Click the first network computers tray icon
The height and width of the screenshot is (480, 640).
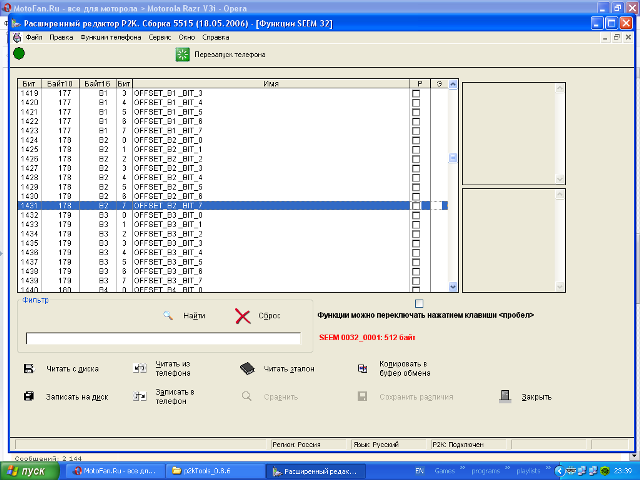[x=582, y=471]
